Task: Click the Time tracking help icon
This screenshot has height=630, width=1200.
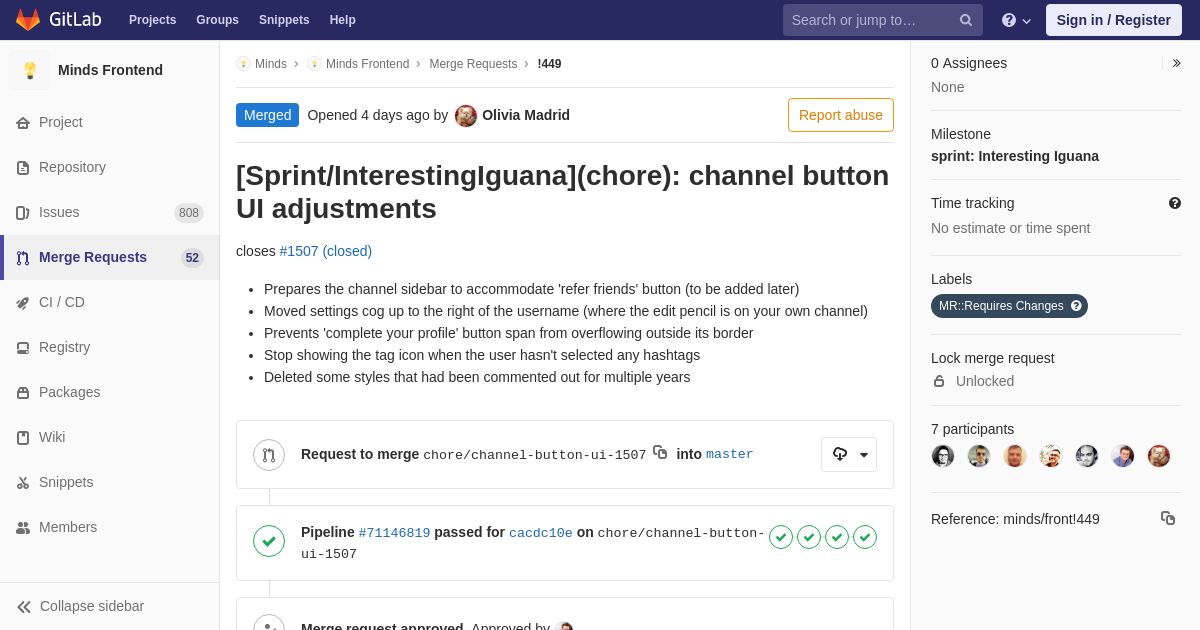Action: pos(1174,203)
